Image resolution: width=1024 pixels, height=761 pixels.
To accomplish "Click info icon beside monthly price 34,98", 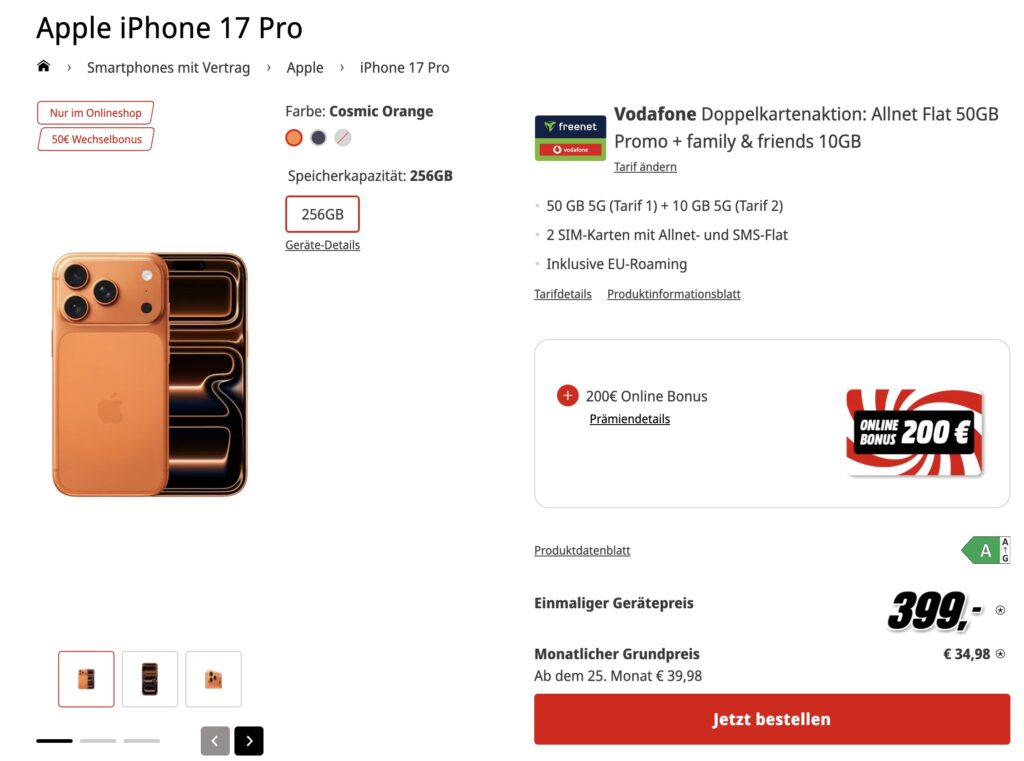I will coord(1000,654).
